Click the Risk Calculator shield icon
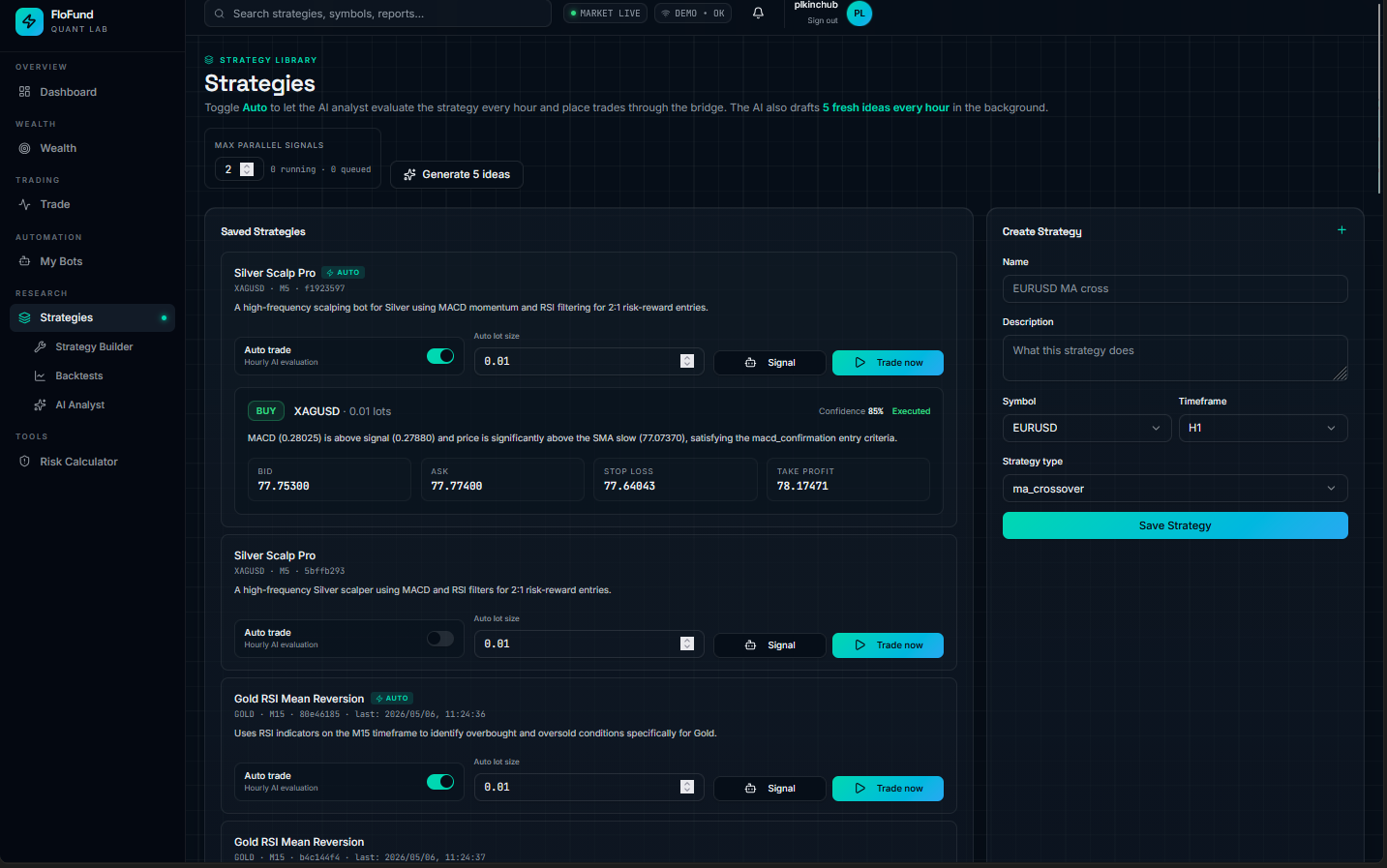The image size is (1387, 868). click(25, 462)
